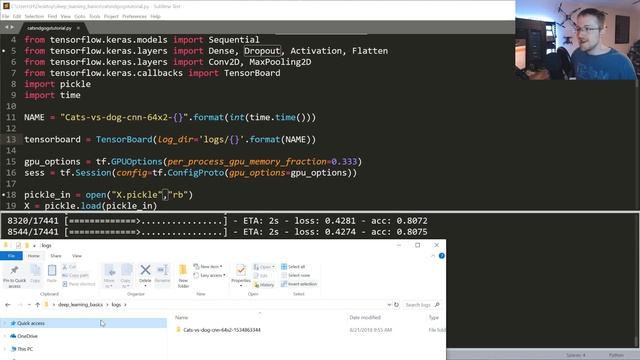The height and width of the screenshot is (360, 640).
Task: Click the Delete icon in Organize group
Action: click(145, 270)
